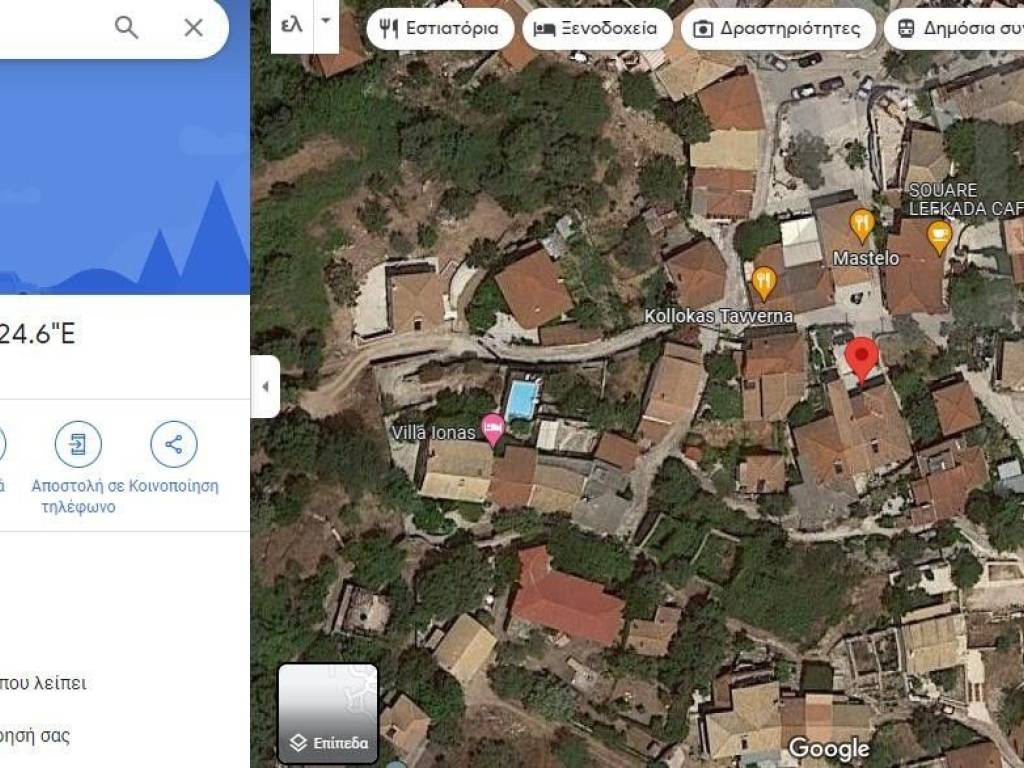Select the Δημόσια συγκοινωνία filter chip
This screenshot has width=1024, height=768.
pos(954,29)
